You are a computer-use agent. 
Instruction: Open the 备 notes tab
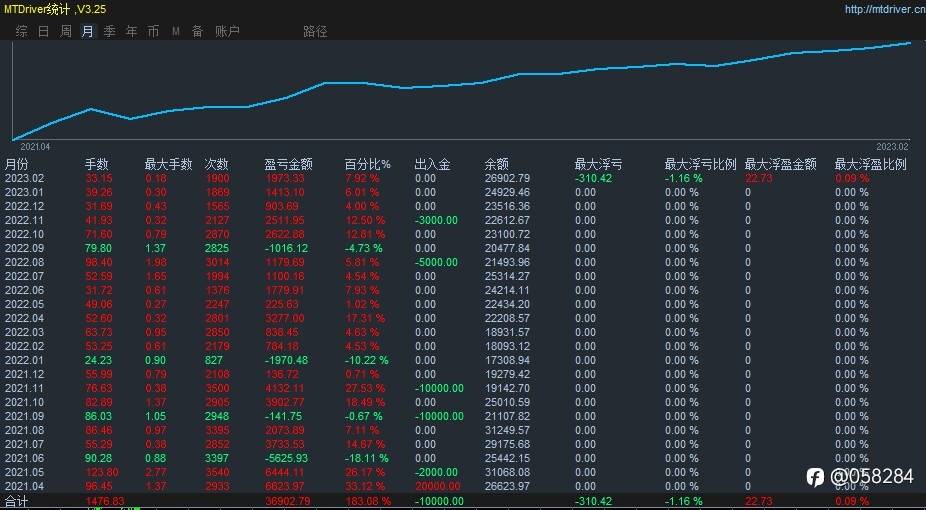click(197, 31)
